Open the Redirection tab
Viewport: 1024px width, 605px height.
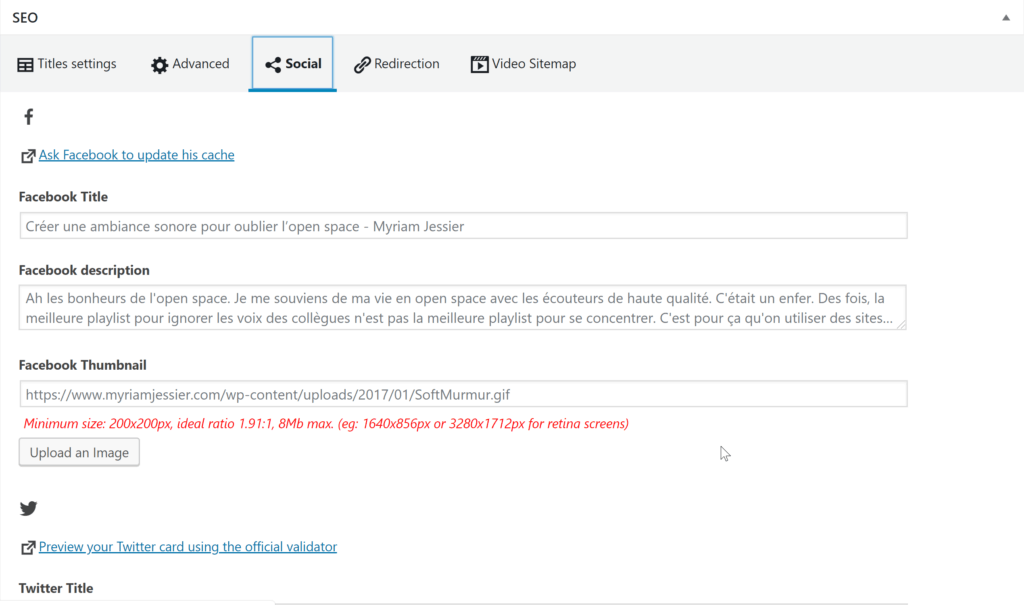point(396,64)
